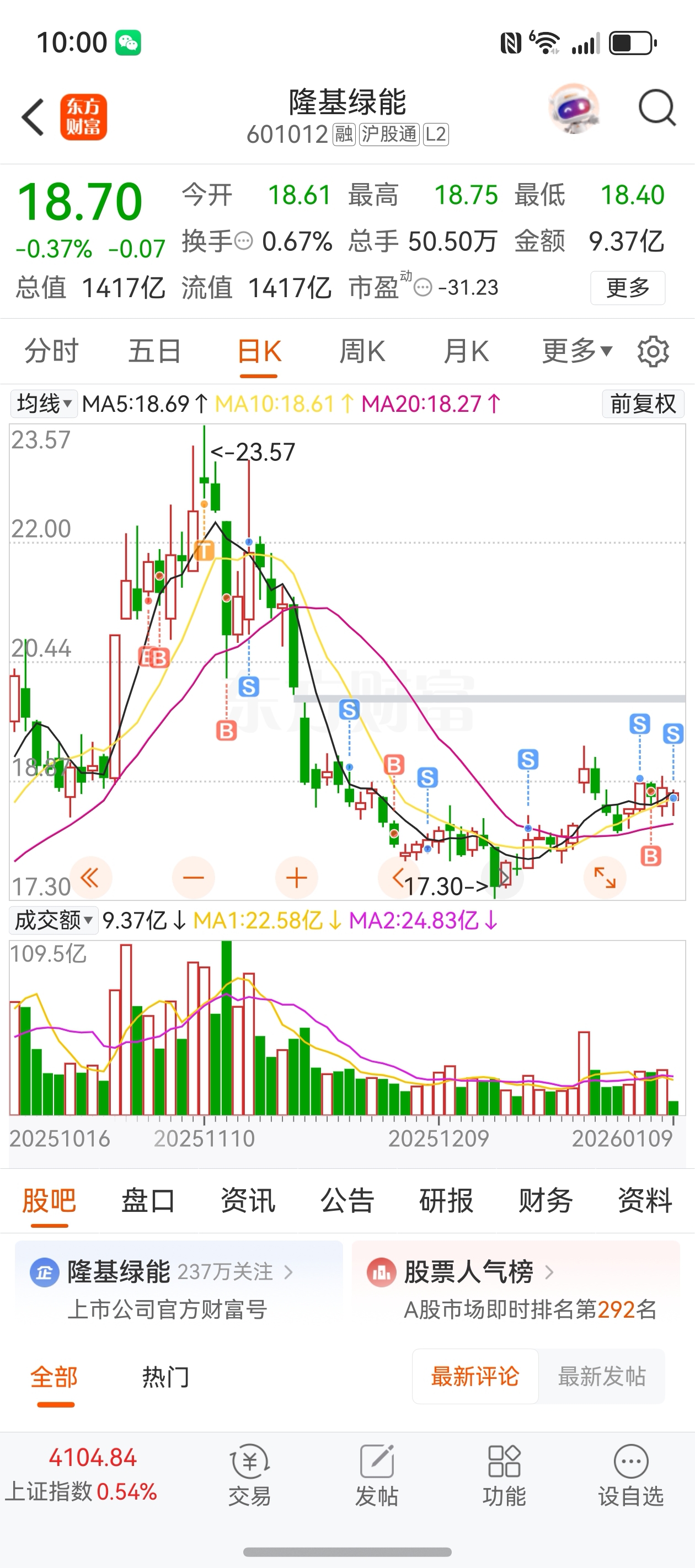Tap the search magnifier icon
Screen dimensions: 695x1568
point(656,109)
